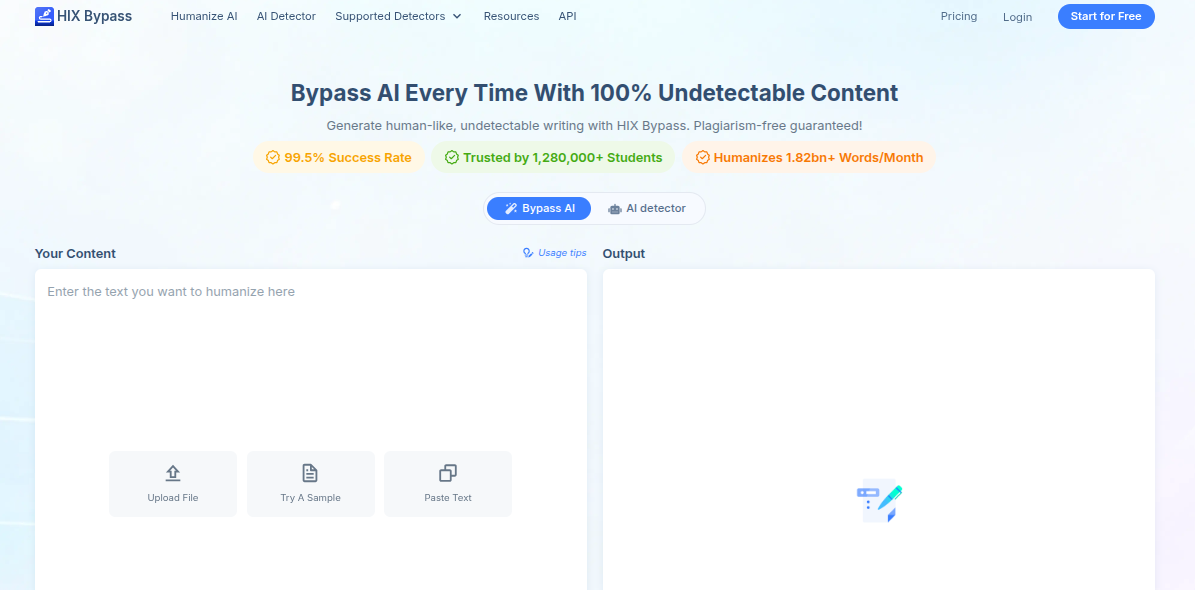1195x590 pixels.
Task: Click the pencil illustration in Output panel
Action: tap(879, 502)
